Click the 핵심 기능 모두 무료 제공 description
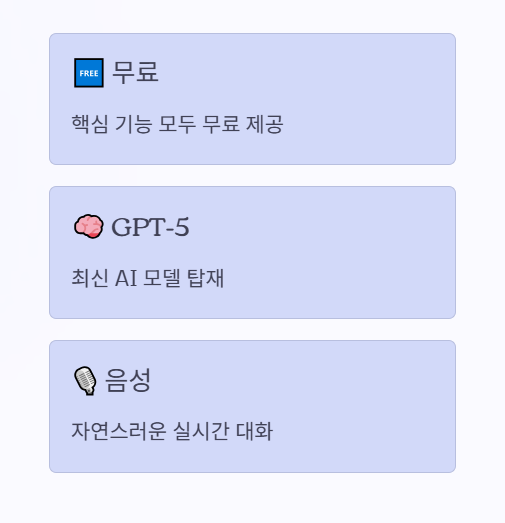The height and width of the screenshot is (523, 505). (x=177, y=124)
